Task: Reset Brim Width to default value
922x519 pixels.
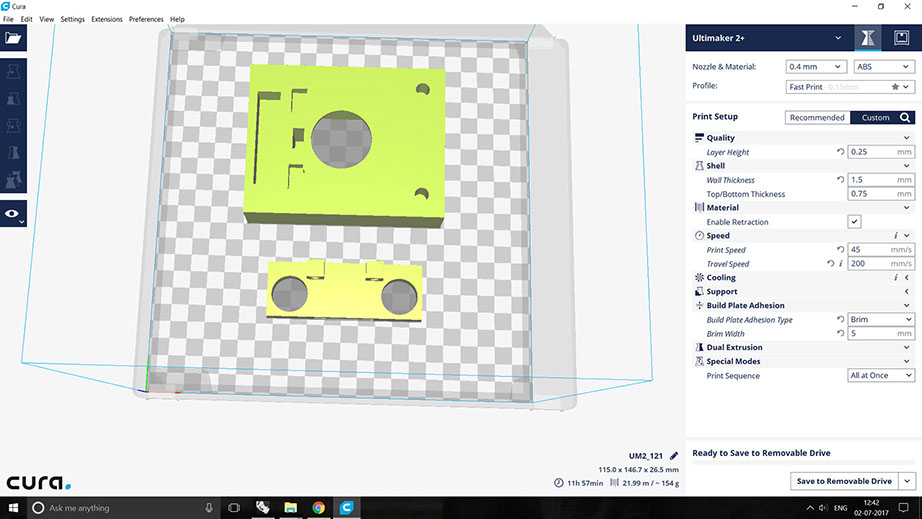Action: (840, 334)
